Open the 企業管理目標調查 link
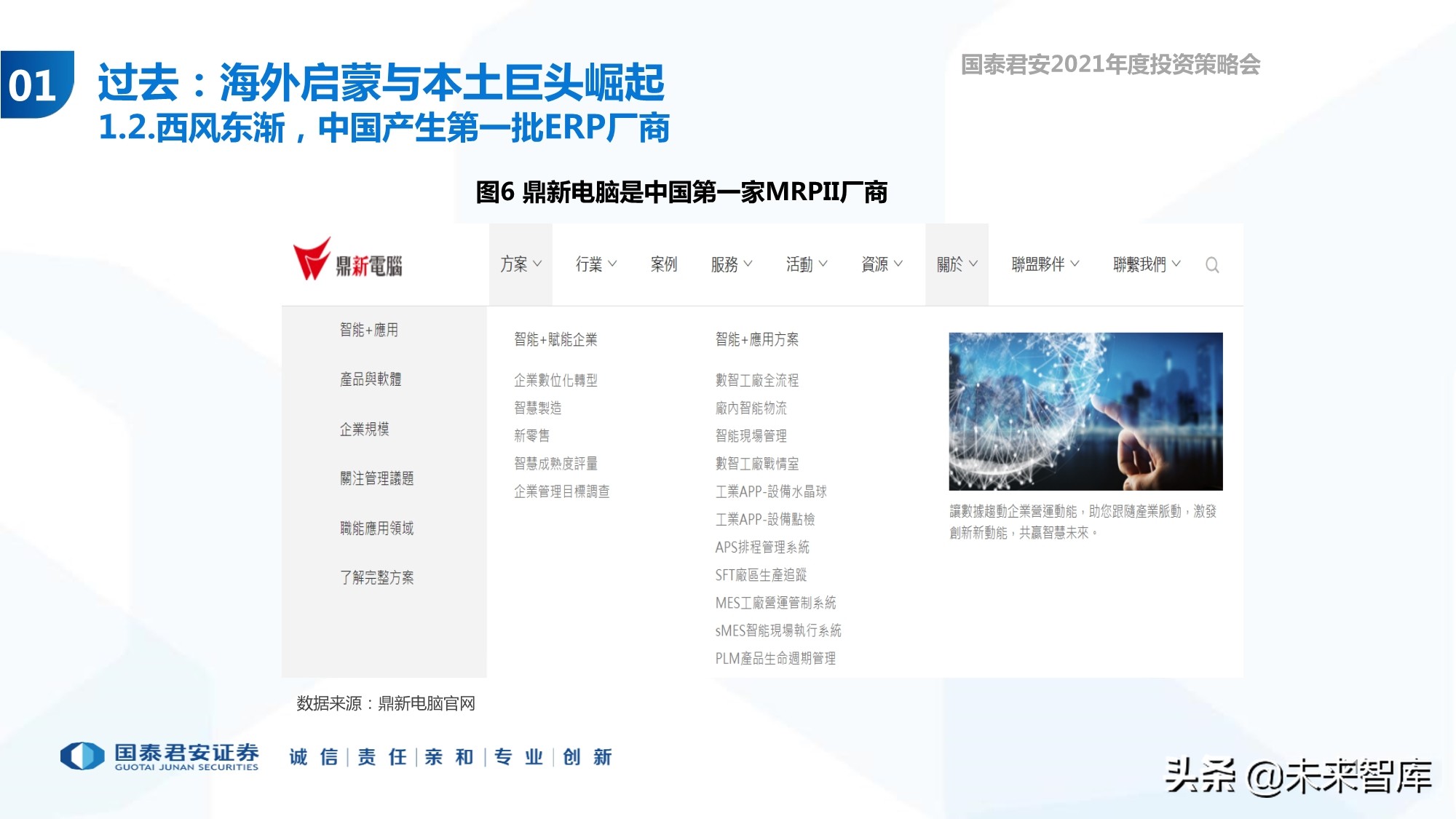Viewport: 1456px width, 819px height. [561, 491]
